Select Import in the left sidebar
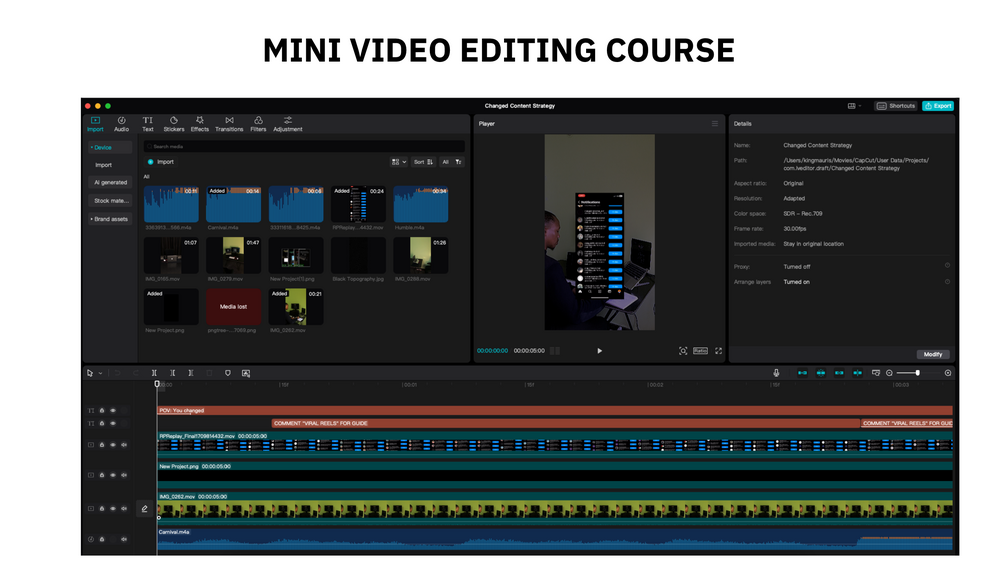The width and height of the screenshot is (1005, 565). (x=104, y=165)
